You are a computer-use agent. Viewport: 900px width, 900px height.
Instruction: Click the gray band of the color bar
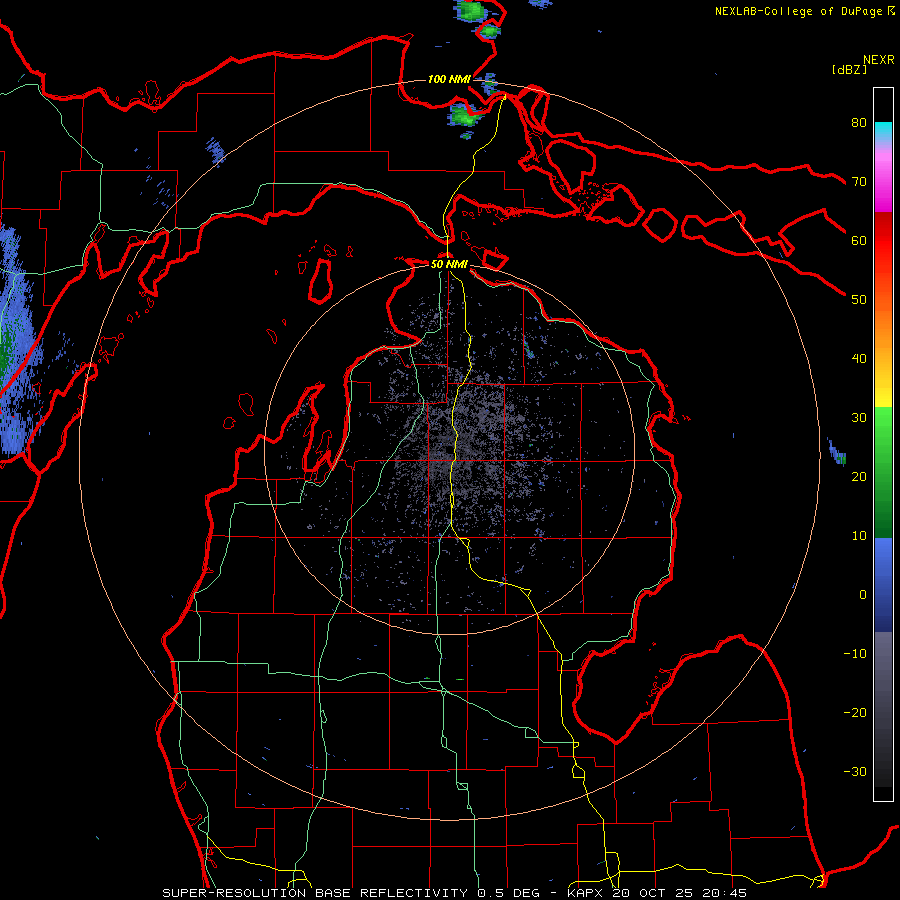(883, 709)
